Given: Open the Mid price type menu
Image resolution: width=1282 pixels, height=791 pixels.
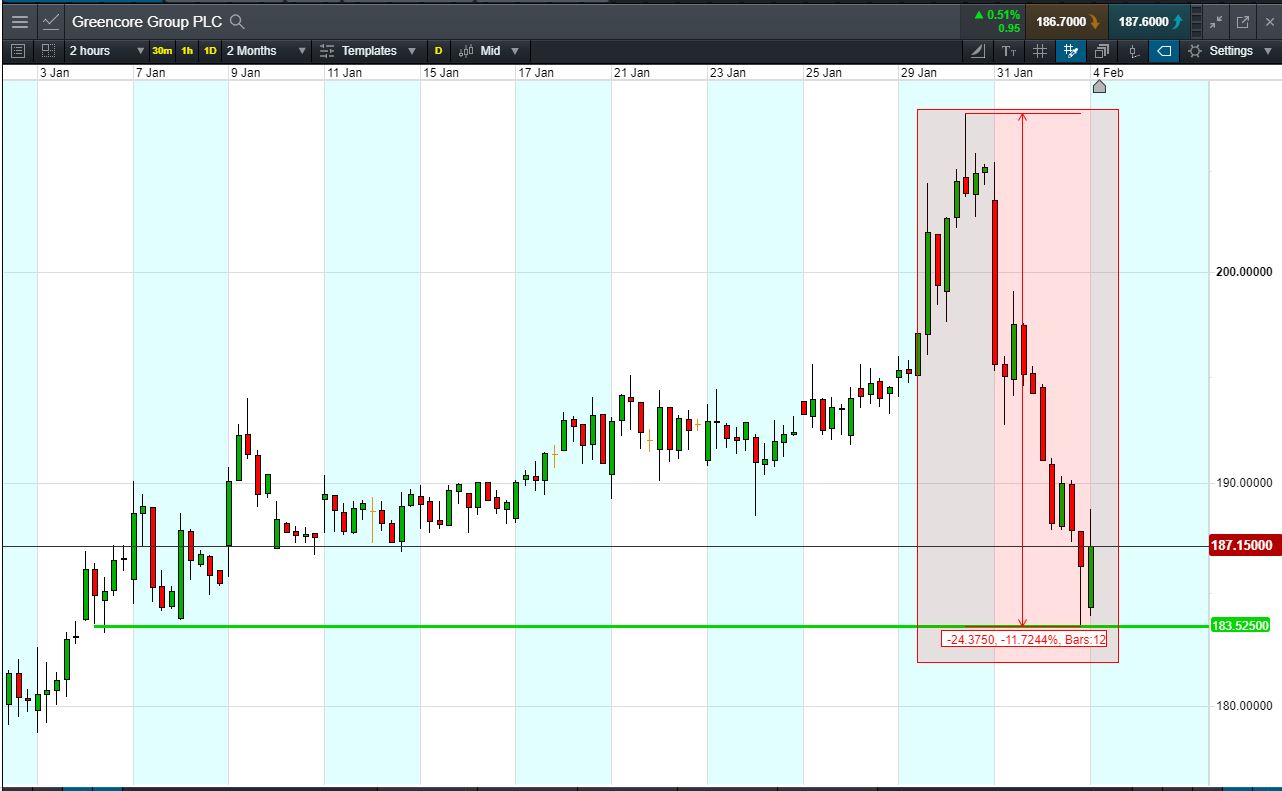Looking at the screenshot, I should pyautogui.click(x=489, y=51).
